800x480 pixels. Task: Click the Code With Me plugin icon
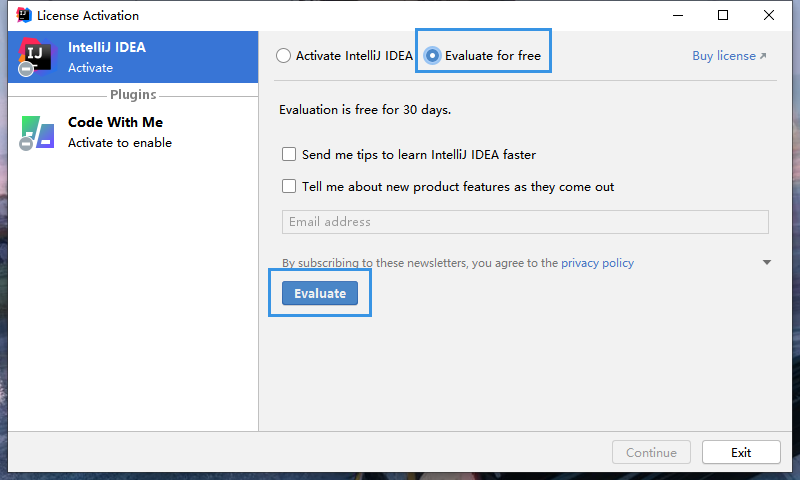click(36, 132)
